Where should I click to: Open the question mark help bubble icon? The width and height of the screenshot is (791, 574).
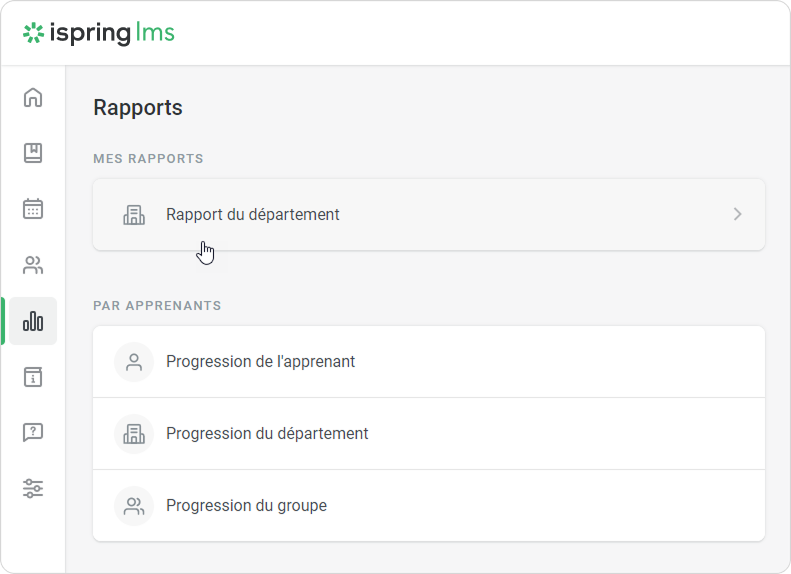pos(33,433)
